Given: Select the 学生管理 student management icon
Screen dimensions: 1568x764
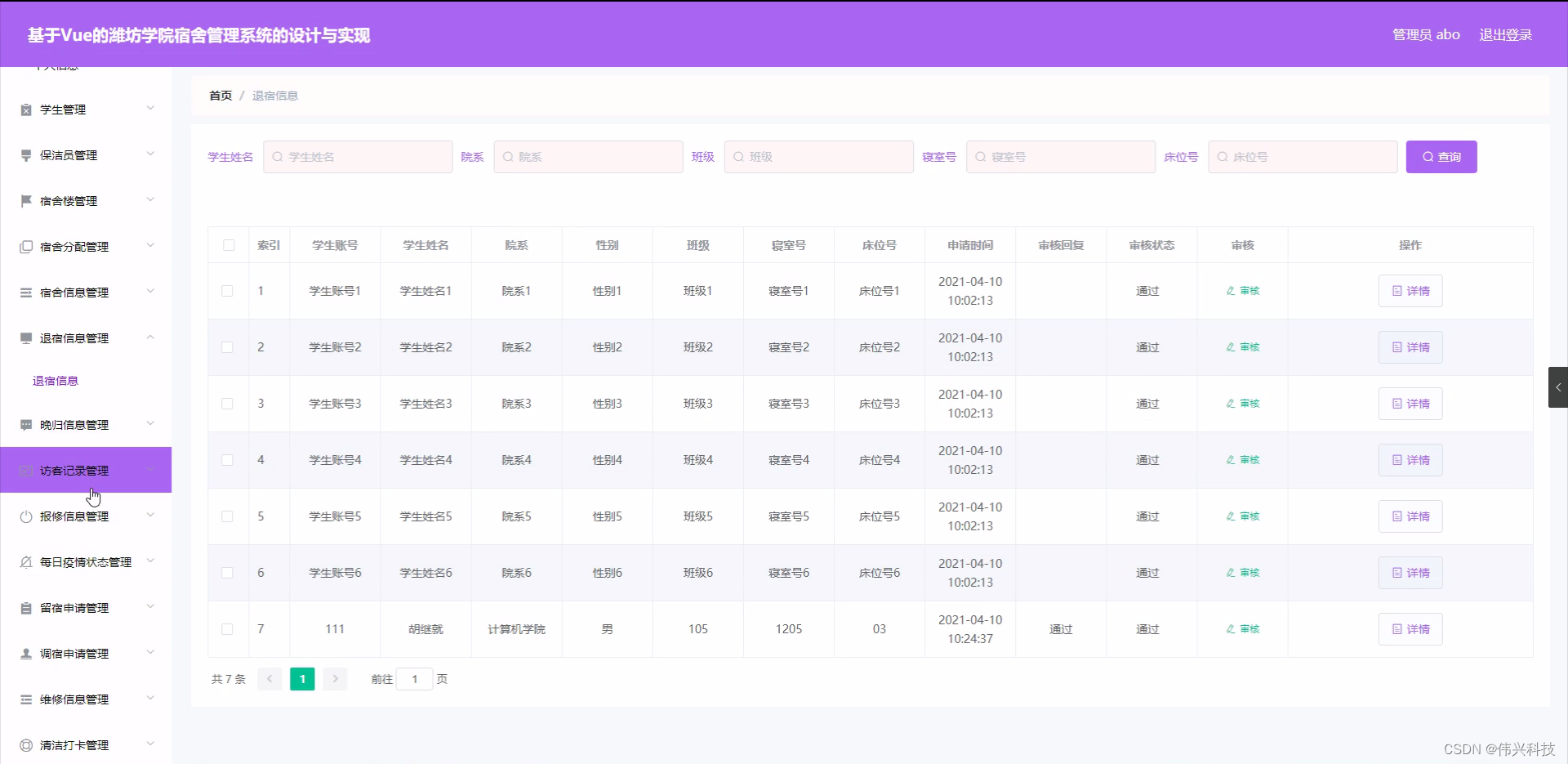Looking at the screenshot, I should (25, 109).
